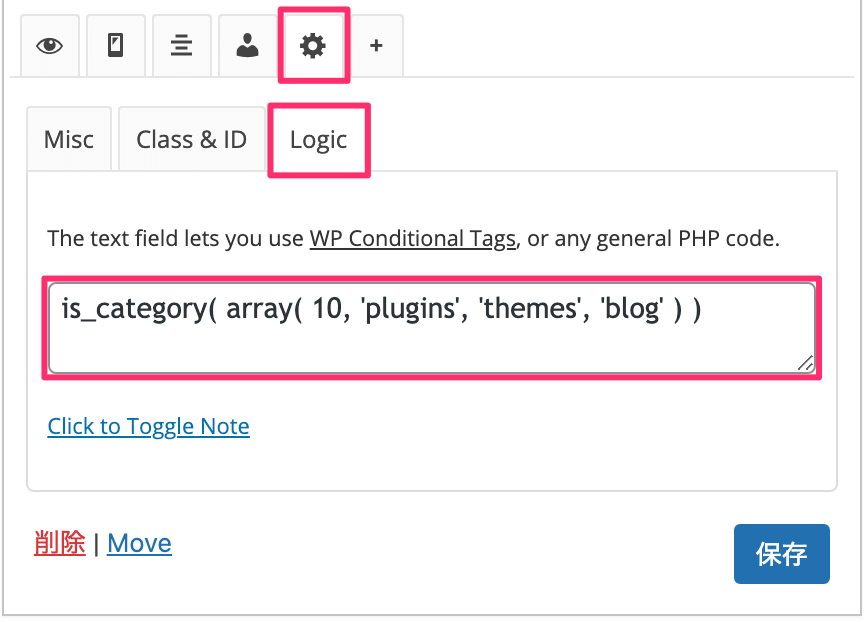Image resolution: width=864 pixels, height=622 pixels.
Task: Select the Logic tab
Action: pos(318,140)
